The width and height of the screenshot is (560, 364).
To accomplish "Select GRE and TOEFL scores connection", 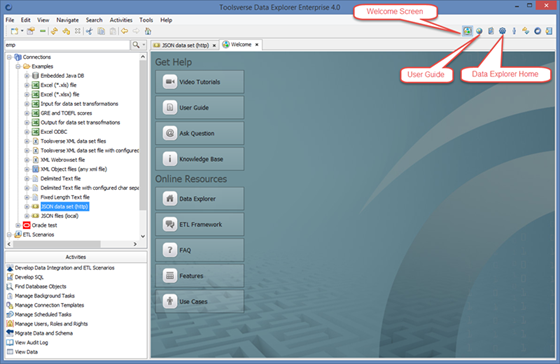I will 66,113.
